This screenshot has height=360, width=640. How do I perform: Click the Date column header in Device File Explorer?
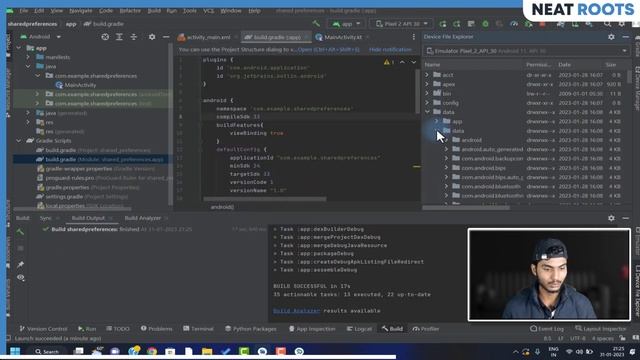click(x=564, y=64)
